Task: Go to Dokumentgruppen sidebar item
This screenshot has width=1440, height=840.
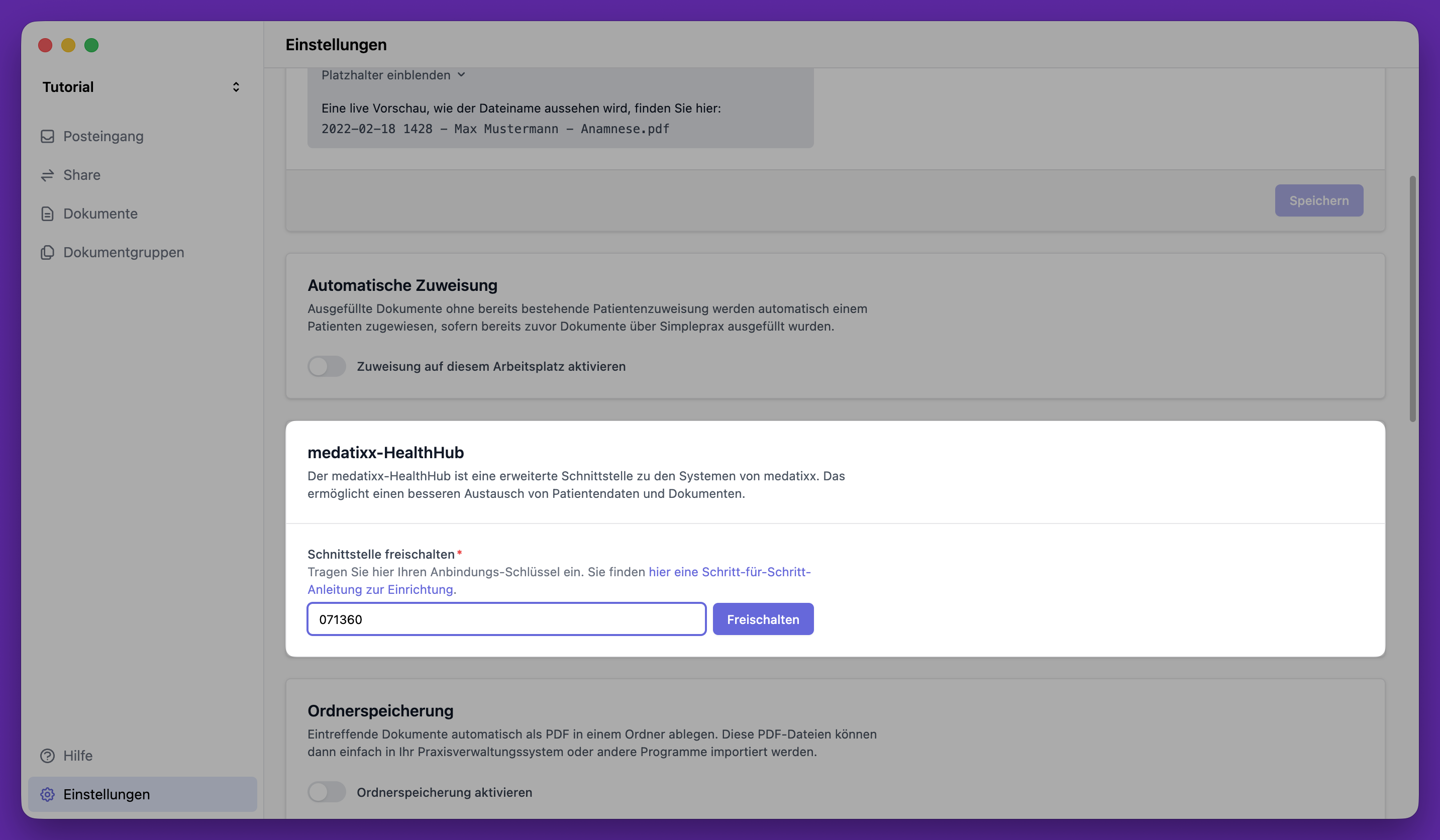Action: click(124, 252)
